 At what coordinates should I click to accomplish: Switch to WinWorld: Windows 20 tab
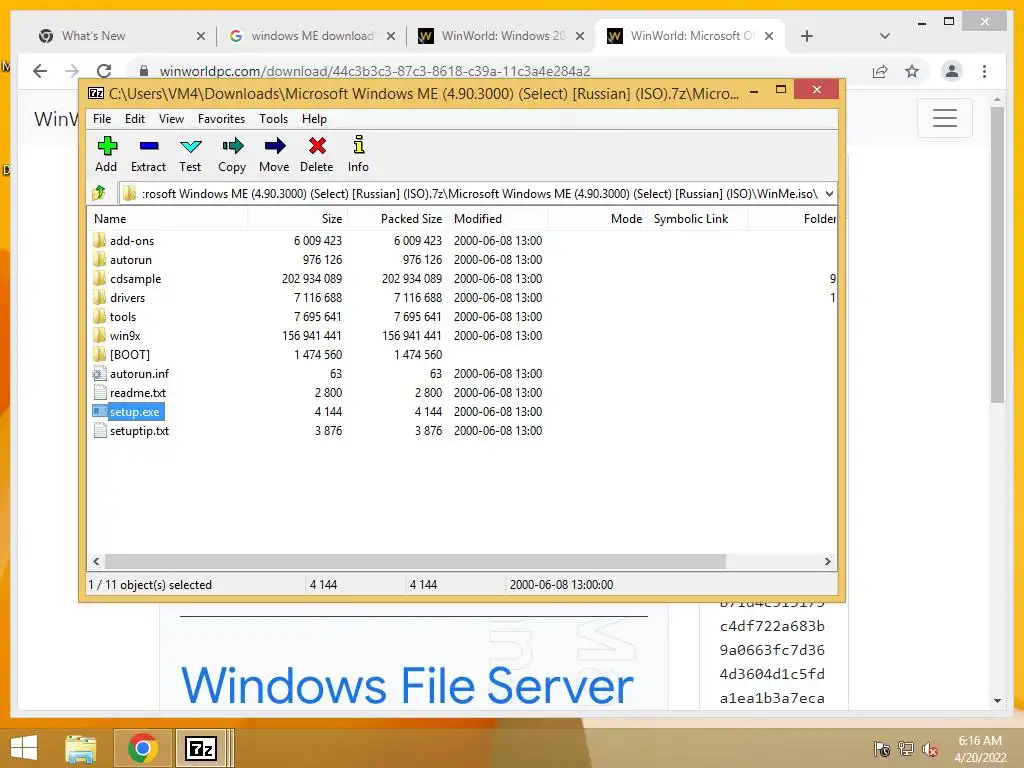503,36
